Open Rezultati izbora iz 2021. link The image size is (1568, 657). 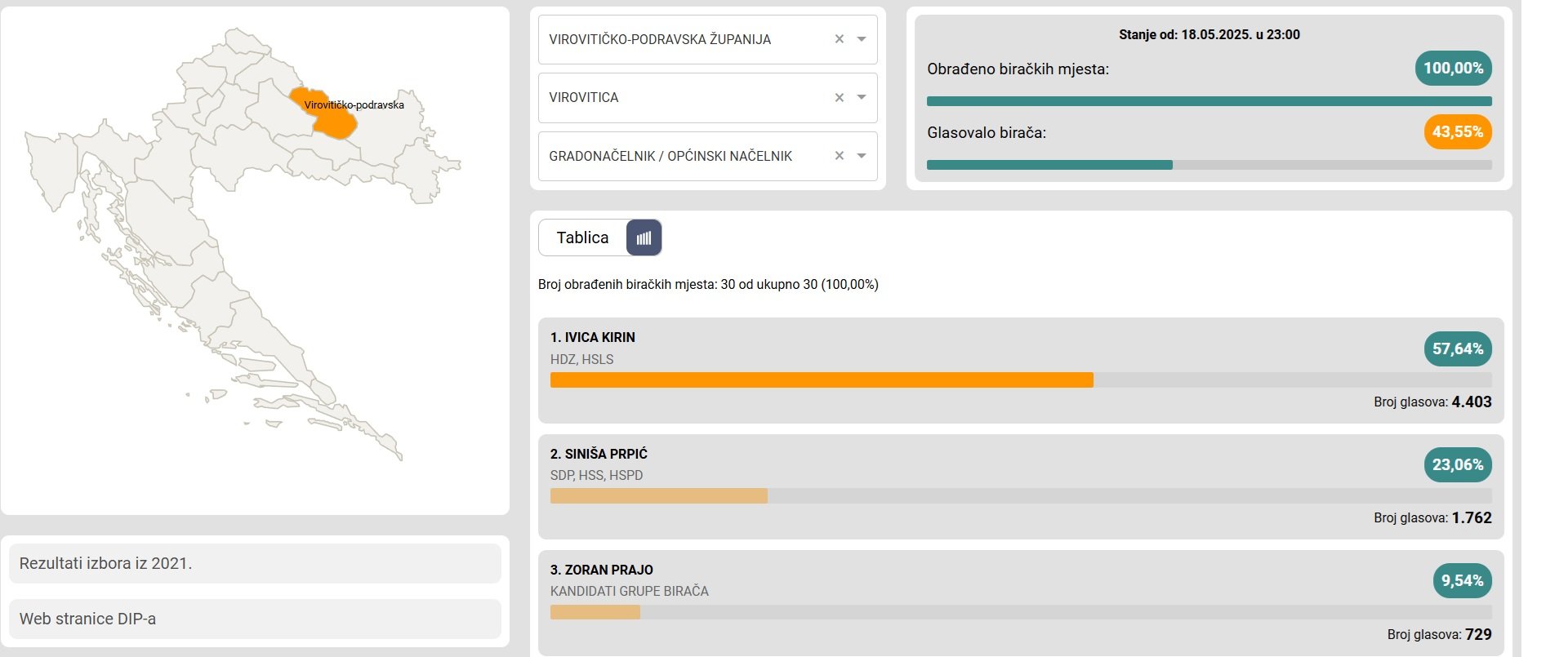point(255,563)
